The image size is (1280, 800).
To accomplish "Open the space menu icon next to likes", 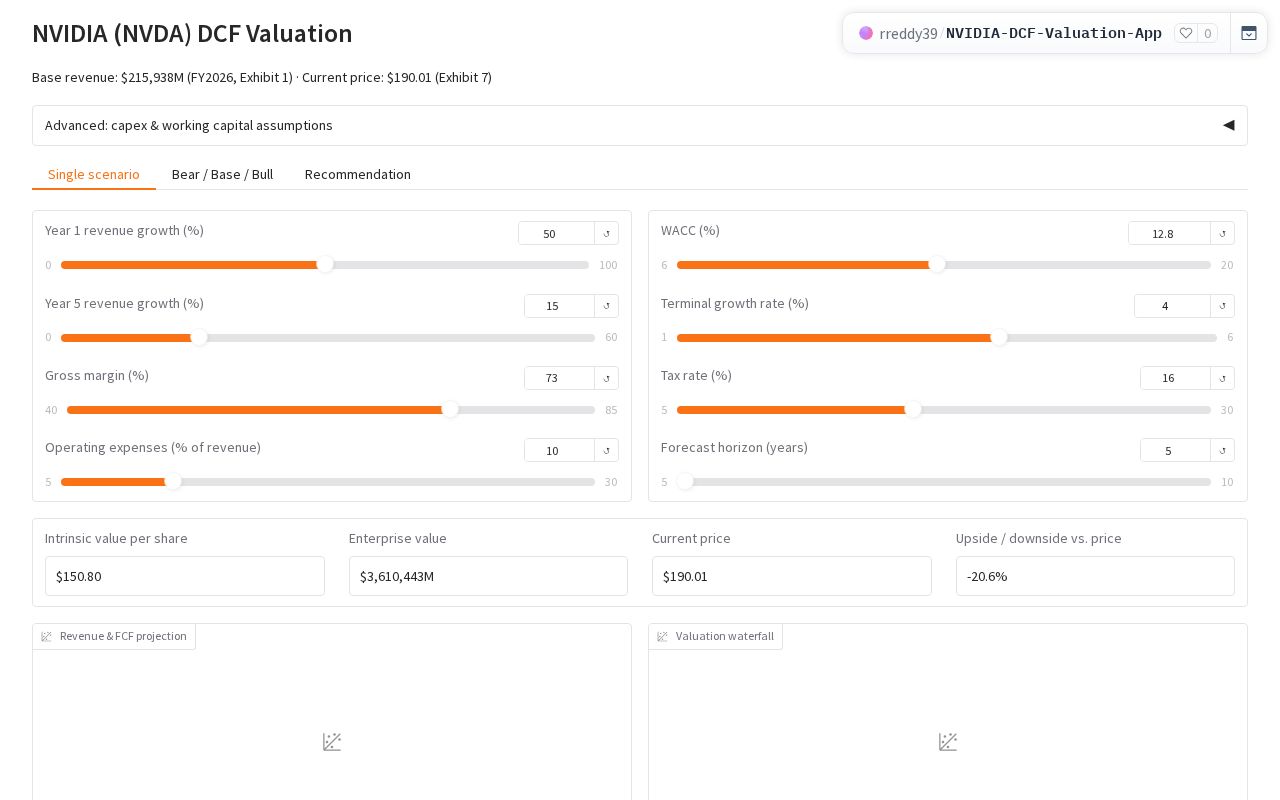I will click(1249, 33).
